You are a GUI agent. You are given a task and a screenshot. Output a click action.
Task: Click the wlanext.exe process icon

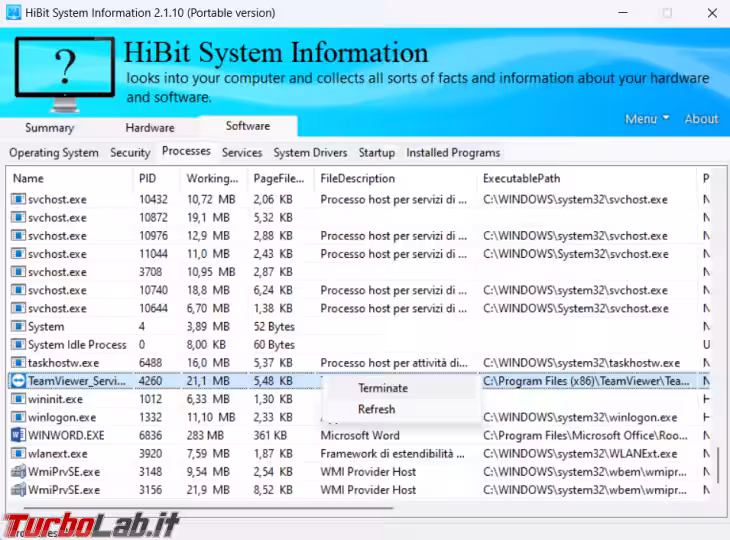17,454
